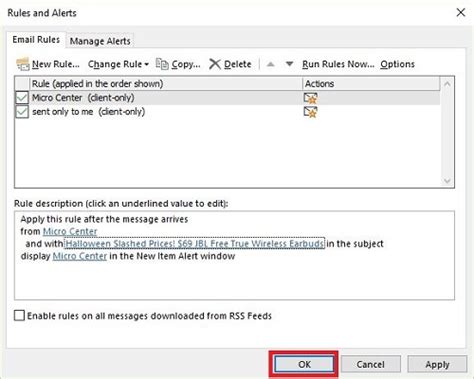This screenshot has height=379, width=474.
Task: Click the Micro Center rule action icon
Action: pyautogui.click(x=310, y=98)
